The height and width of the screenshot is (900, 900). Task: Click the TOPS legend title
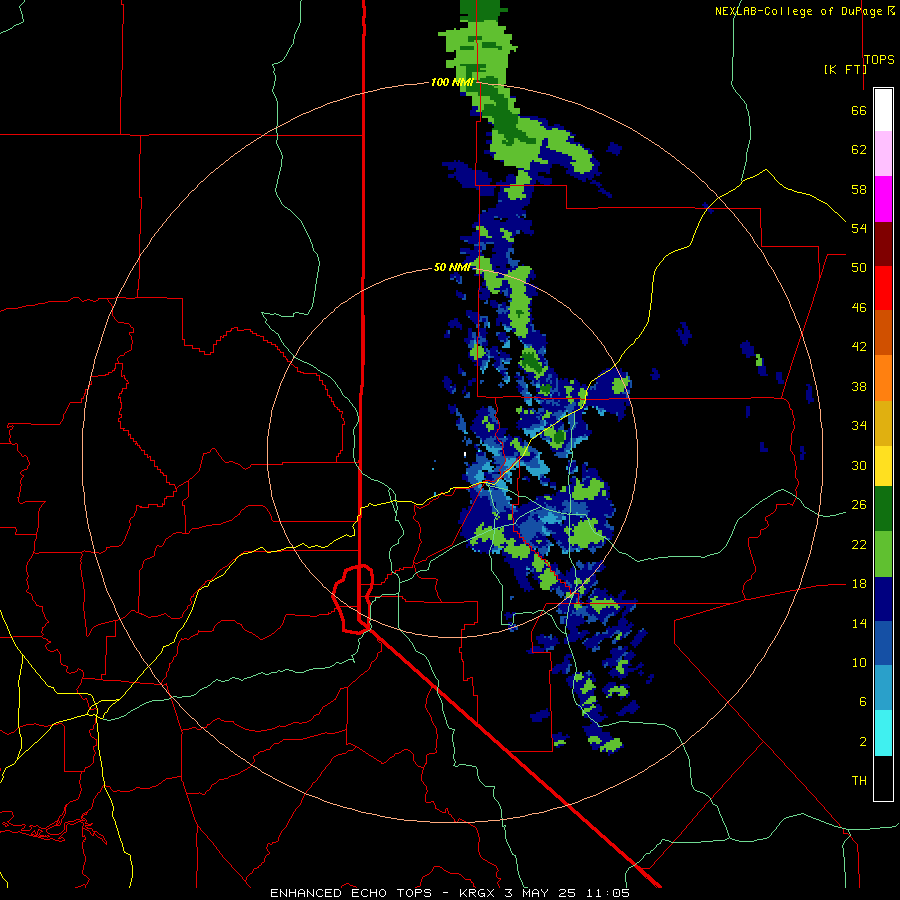pos(879,59)
